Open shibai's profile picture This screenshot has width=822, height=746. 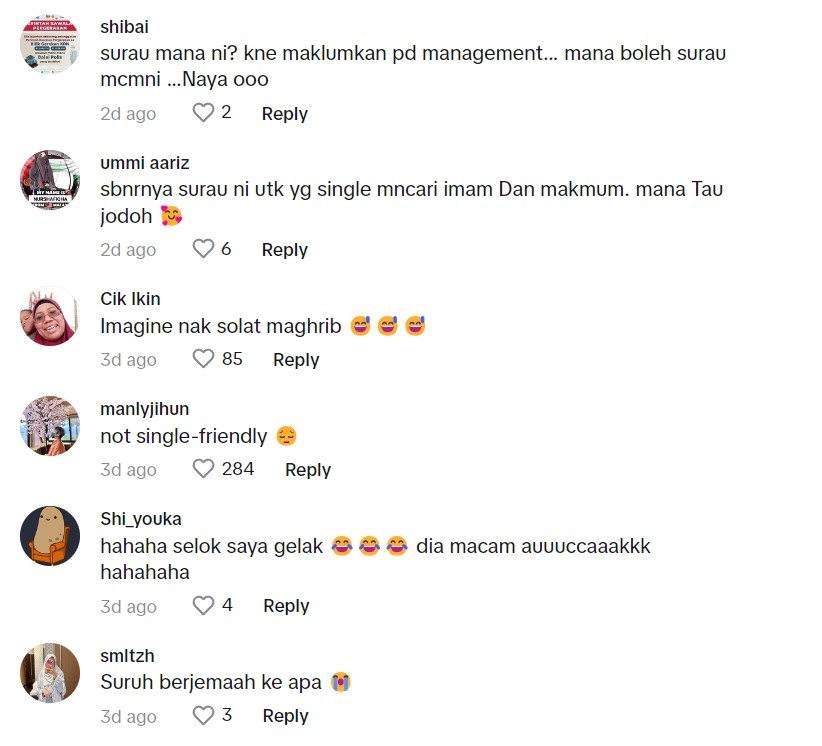50,44
